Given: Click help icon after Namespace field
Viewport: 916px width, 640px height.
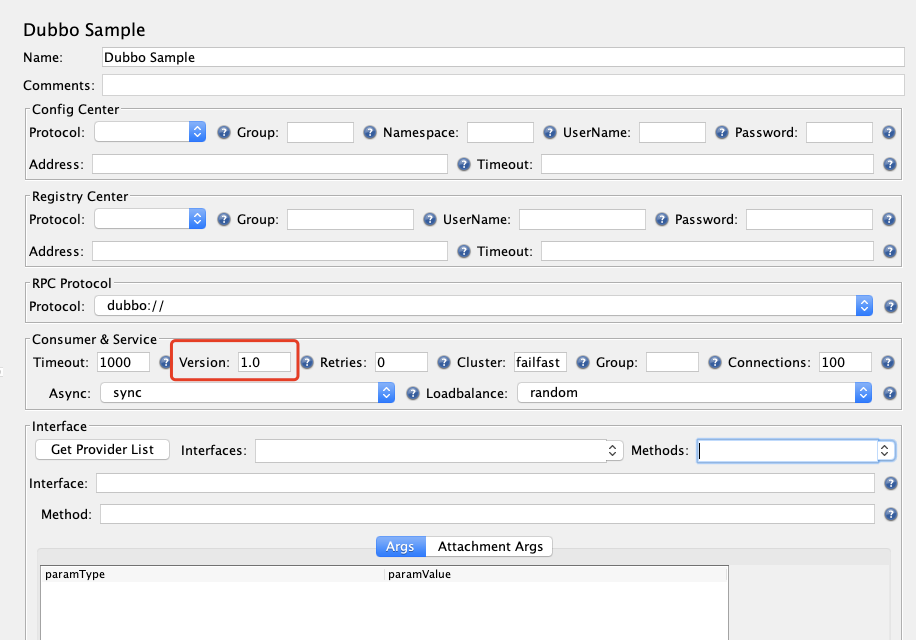Looking at the screenshot, I should click(x=550, y=133).
